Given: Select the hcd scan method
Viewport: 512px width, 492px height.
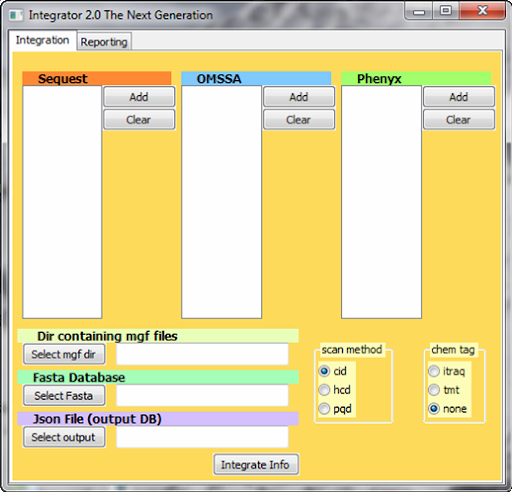Looking at the screenshot, I should point(334,390).
